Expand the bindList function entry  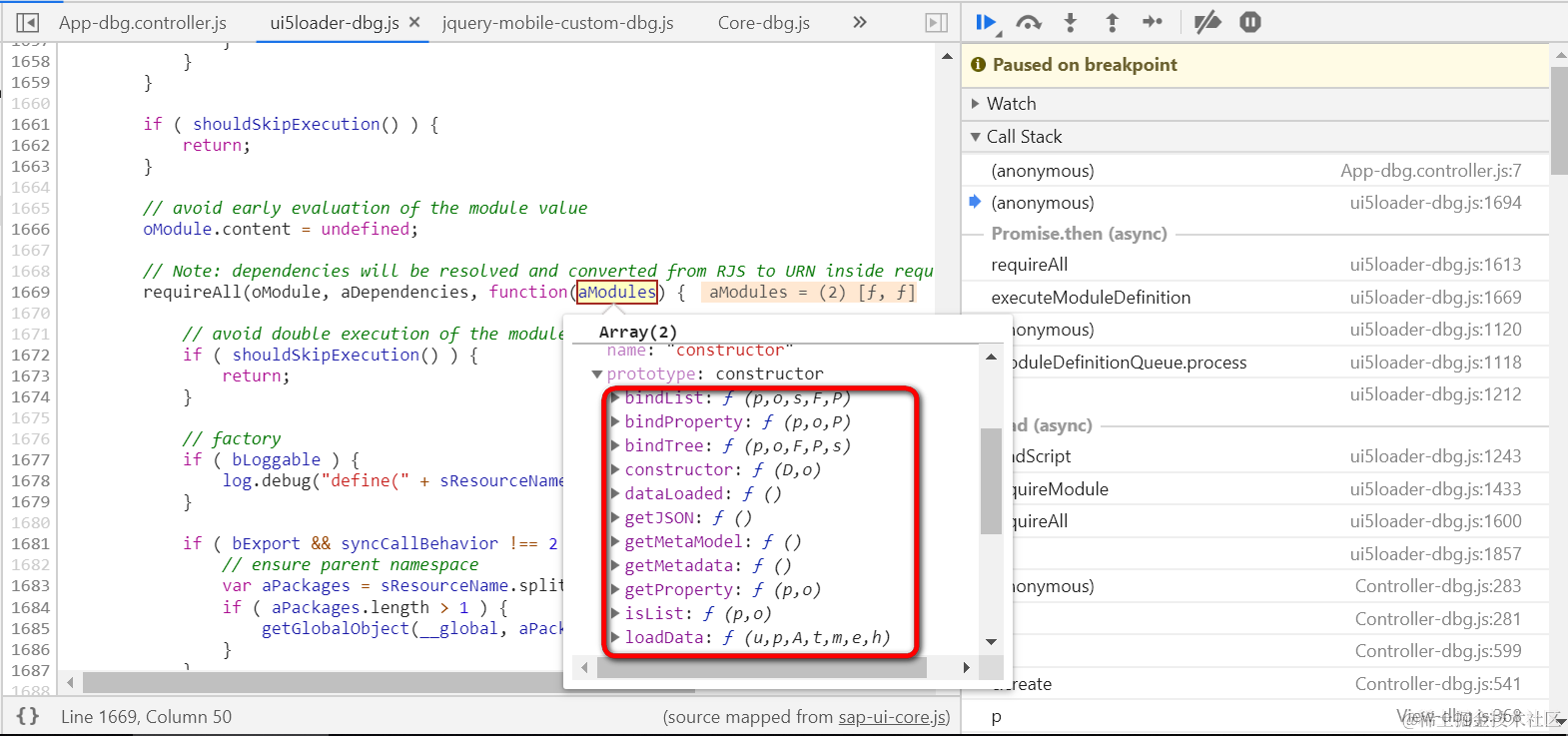(x=615, y=397)
